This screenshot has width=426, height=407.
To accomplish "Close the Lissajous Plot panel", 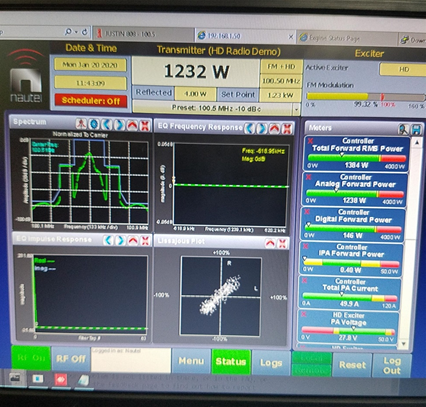I will tap(283, 243).
